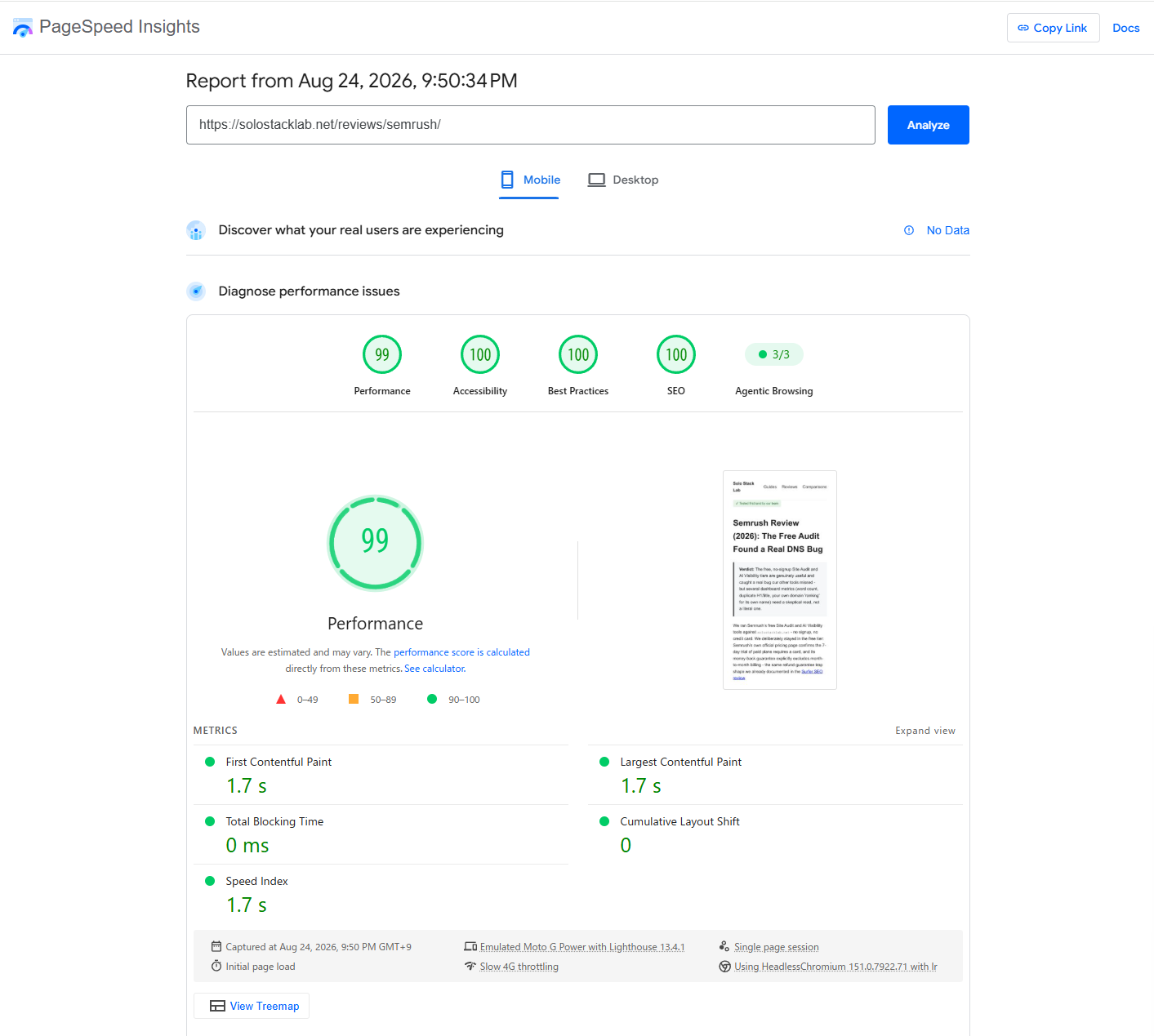Select the Accessibility 100 score gauge
This screenshot has height=1036, width=1154.
pyautogui.click(x=480, y=354)
